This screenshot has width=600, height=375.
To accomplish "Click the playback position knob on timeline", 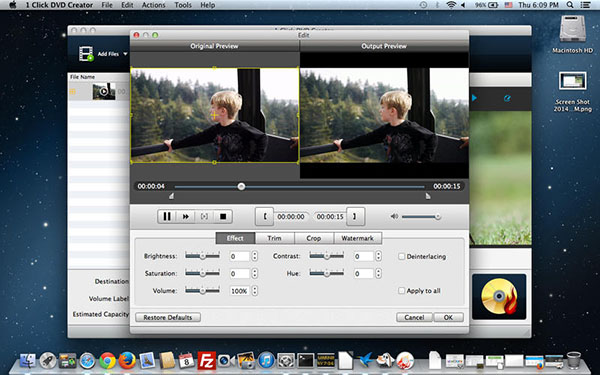I will (x=241, y=186).
